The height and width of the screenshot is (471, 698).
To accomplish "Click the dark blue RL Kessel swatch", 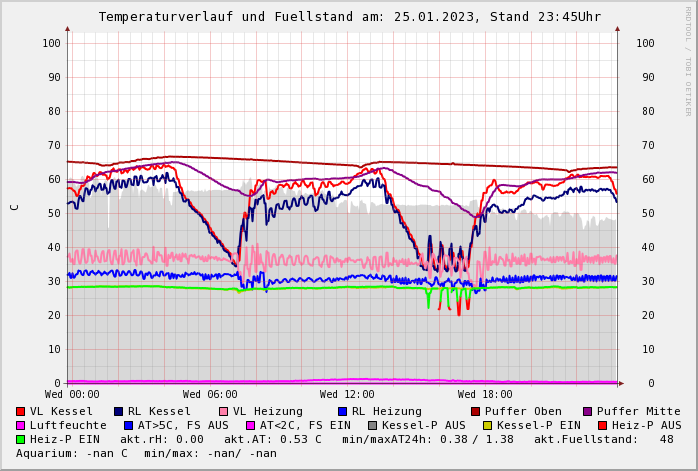I will point(118,412).
